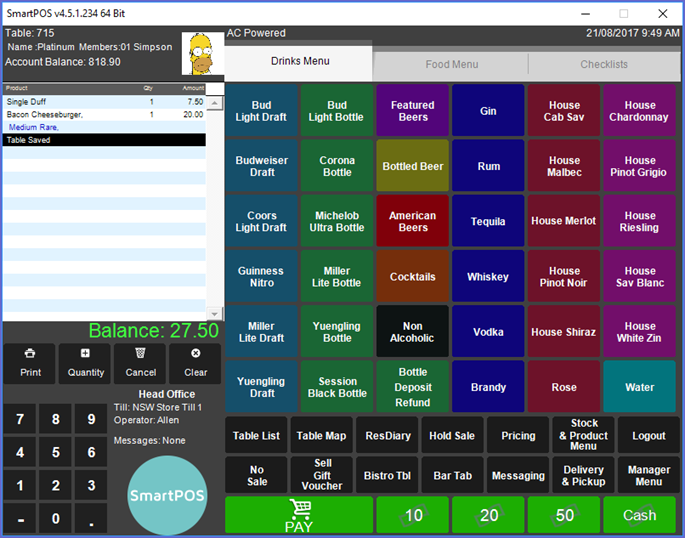Open the Gin category

[x=488, y=111]
